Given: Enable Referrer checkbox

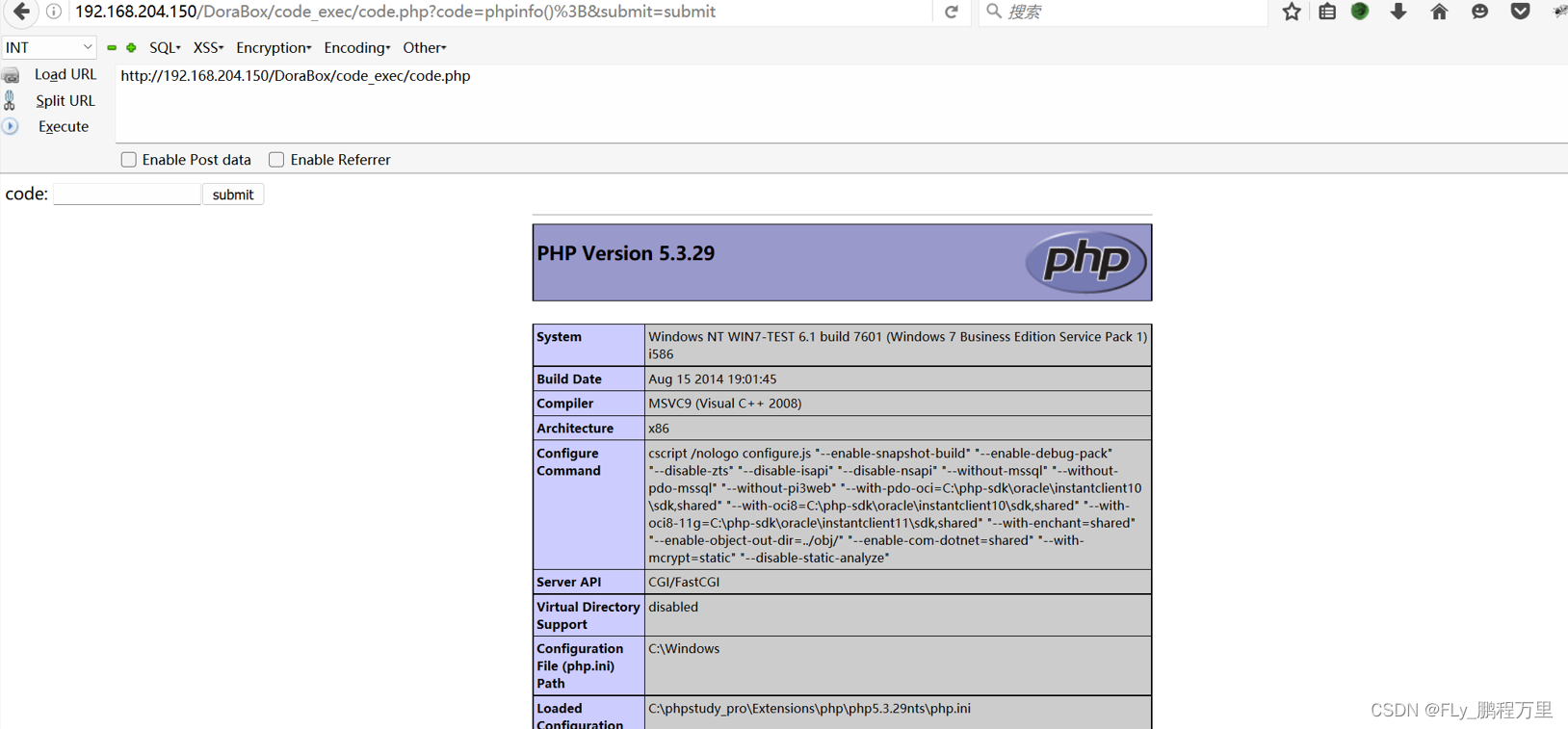Looking at the screenshot, I should (276, 160).
